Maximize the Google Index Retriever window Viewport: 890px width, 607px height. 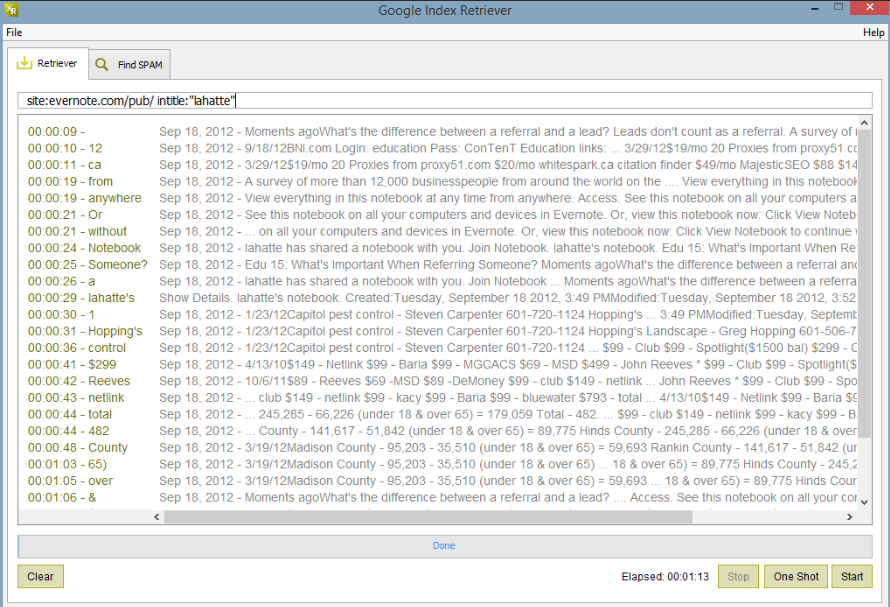click(x=838, y=7)
